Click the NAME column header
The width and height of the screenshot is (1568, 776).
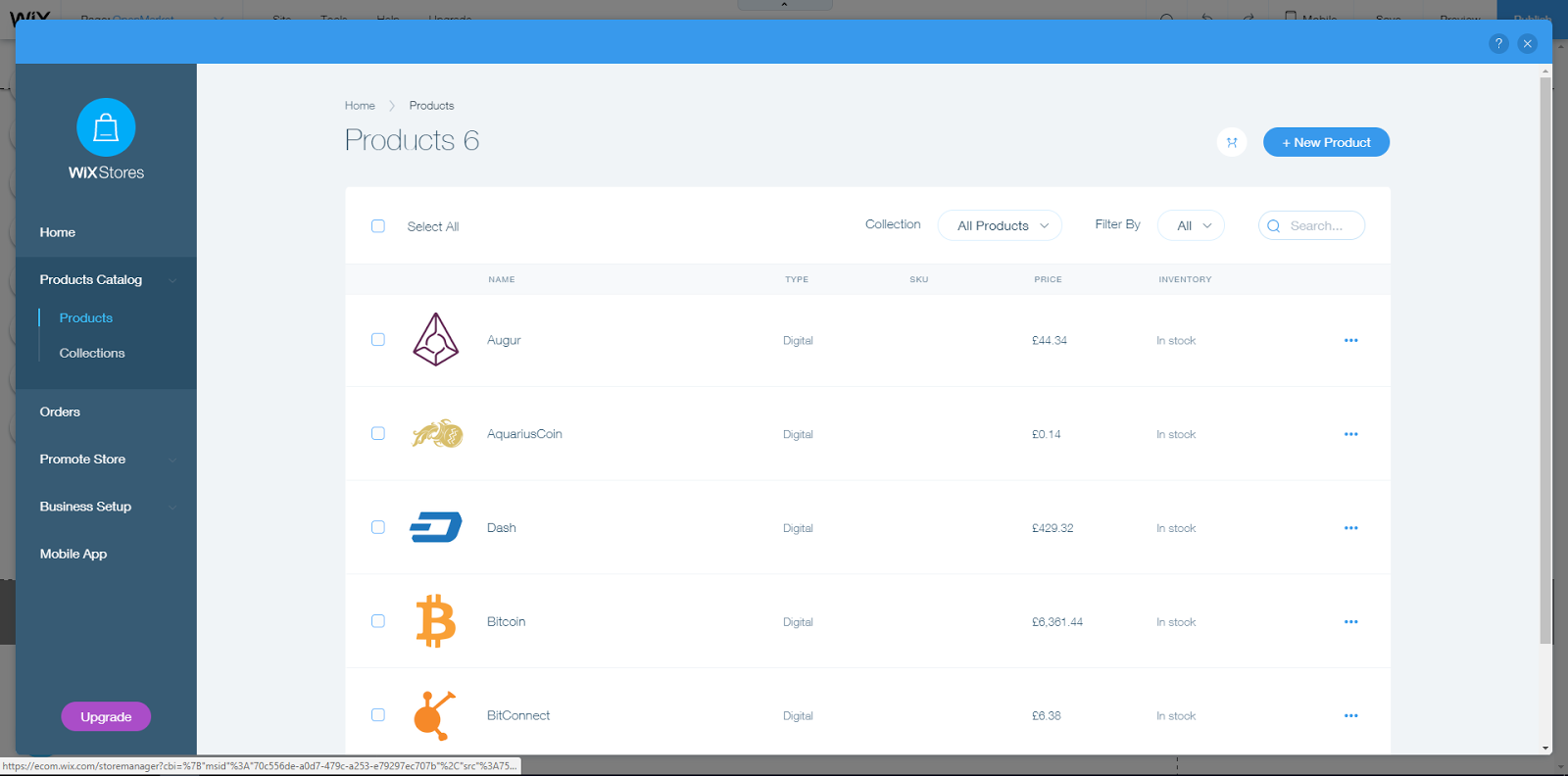coord(502,279)
